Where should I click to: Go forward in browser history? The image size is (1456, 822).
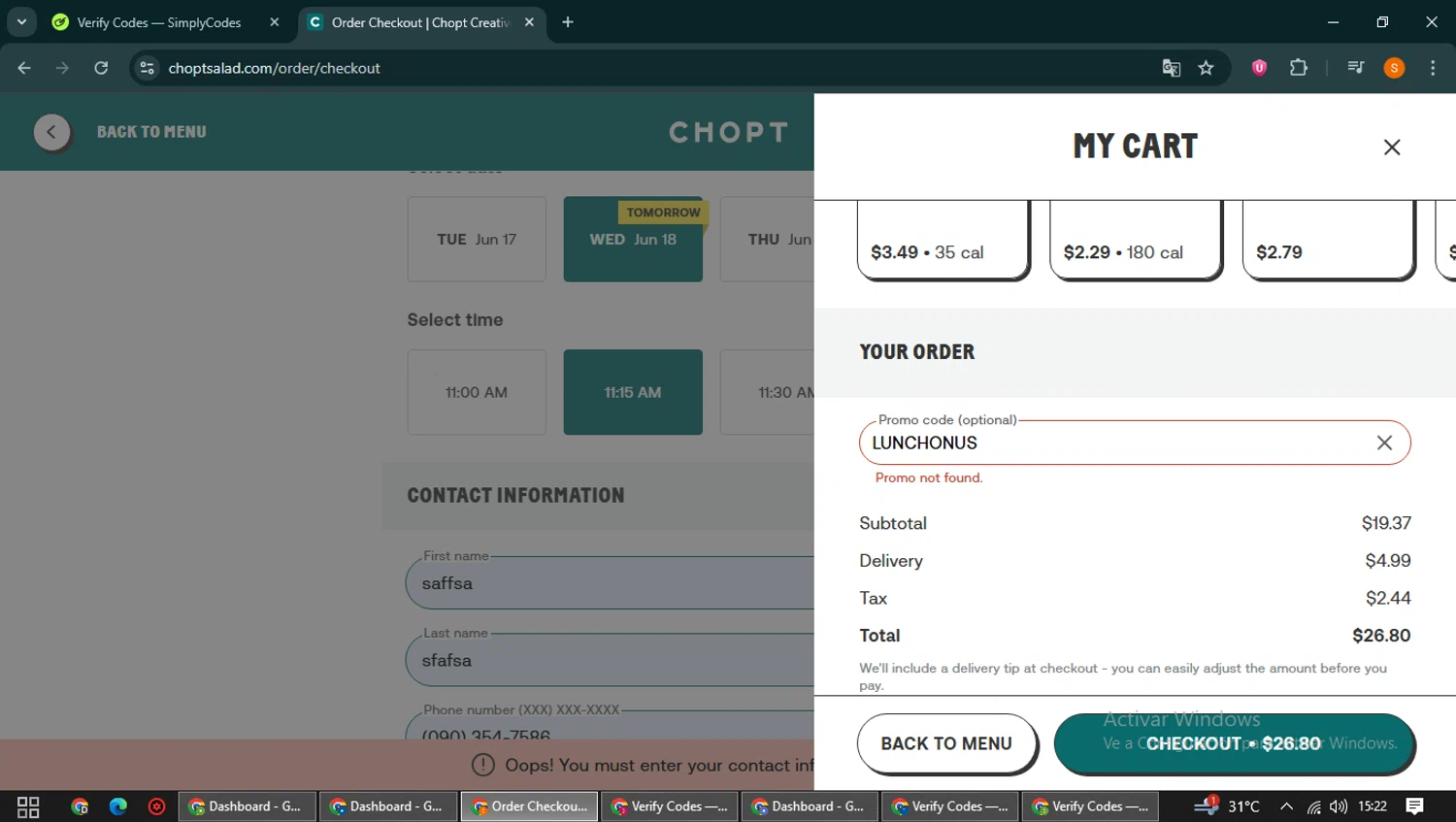point(62,68)
